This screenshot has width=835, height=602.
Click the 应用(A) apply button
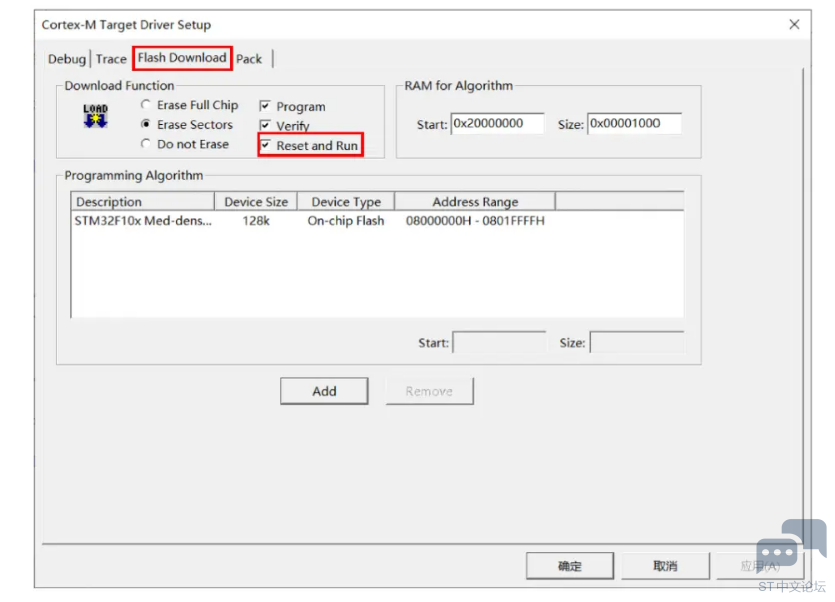coord(760,566)
